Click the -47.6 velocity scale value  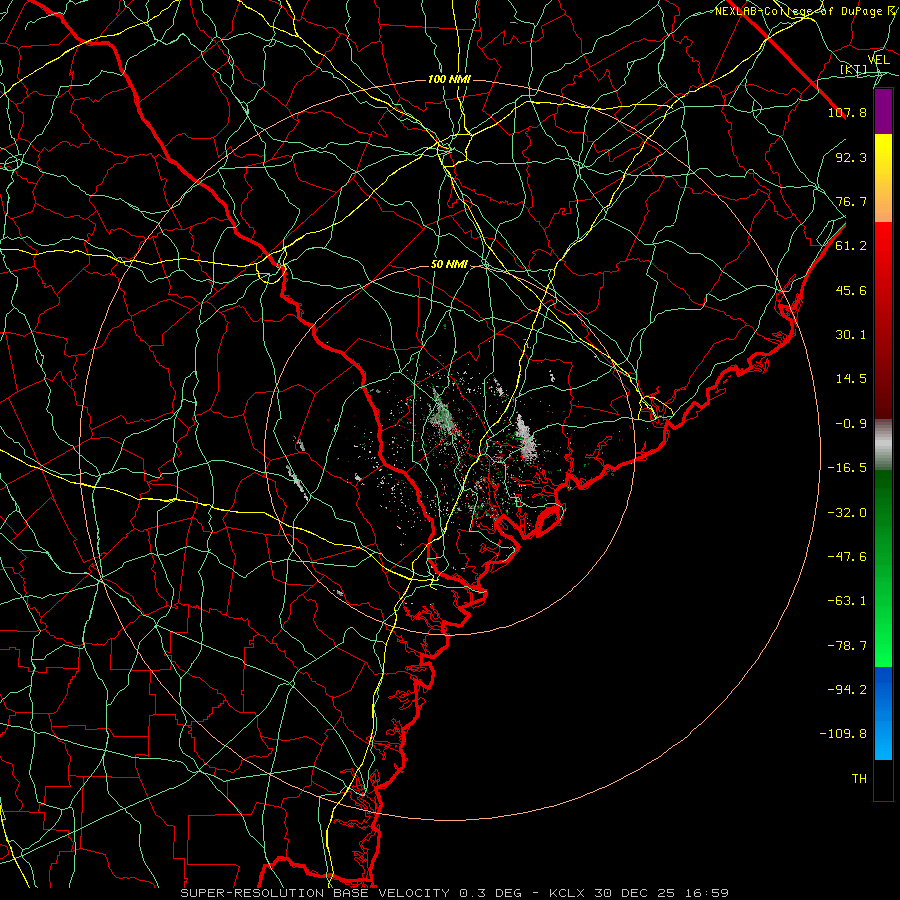(847, 557)
